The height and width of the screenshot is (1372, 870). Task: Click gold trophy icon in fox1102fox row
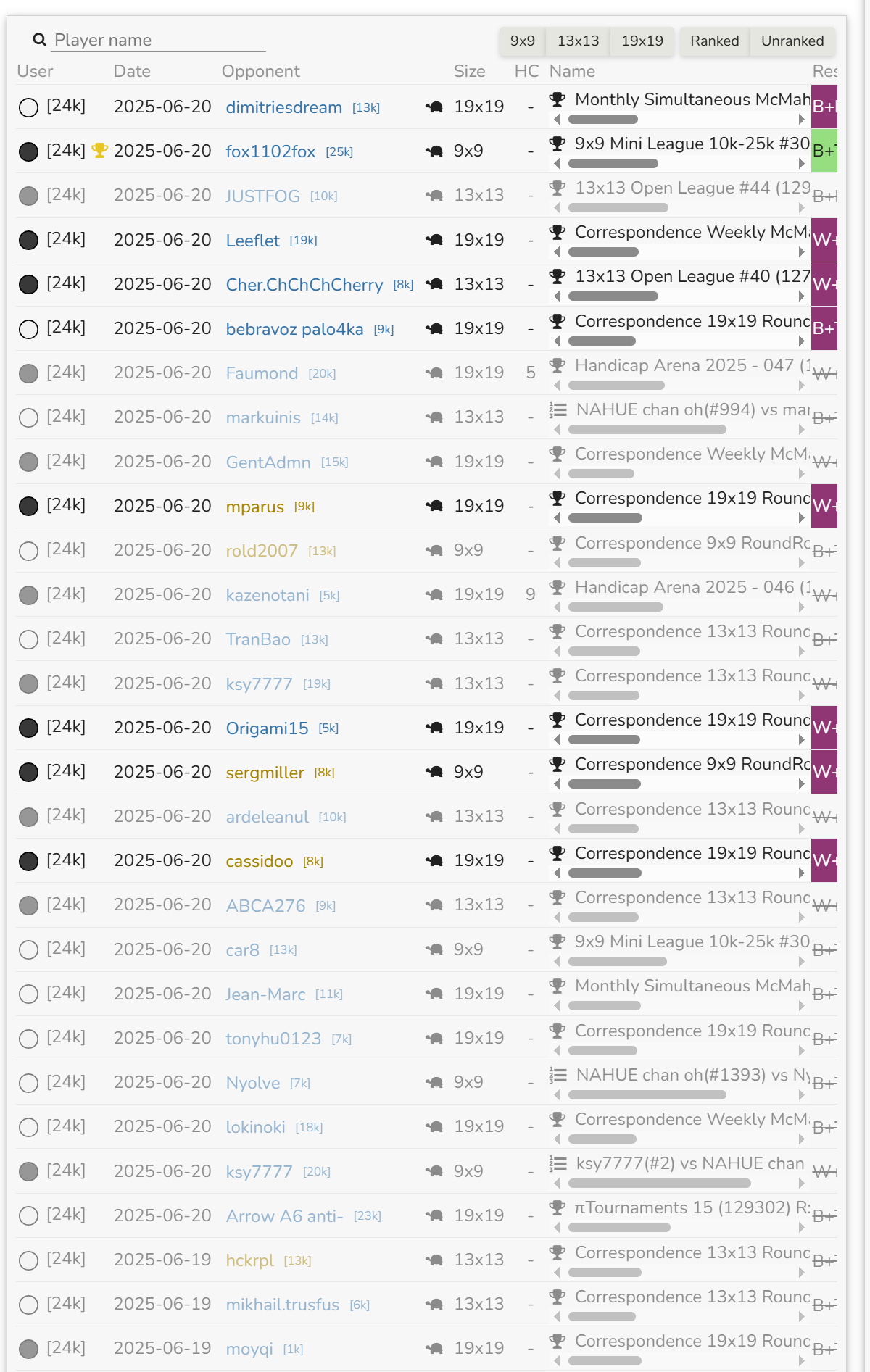100,150
